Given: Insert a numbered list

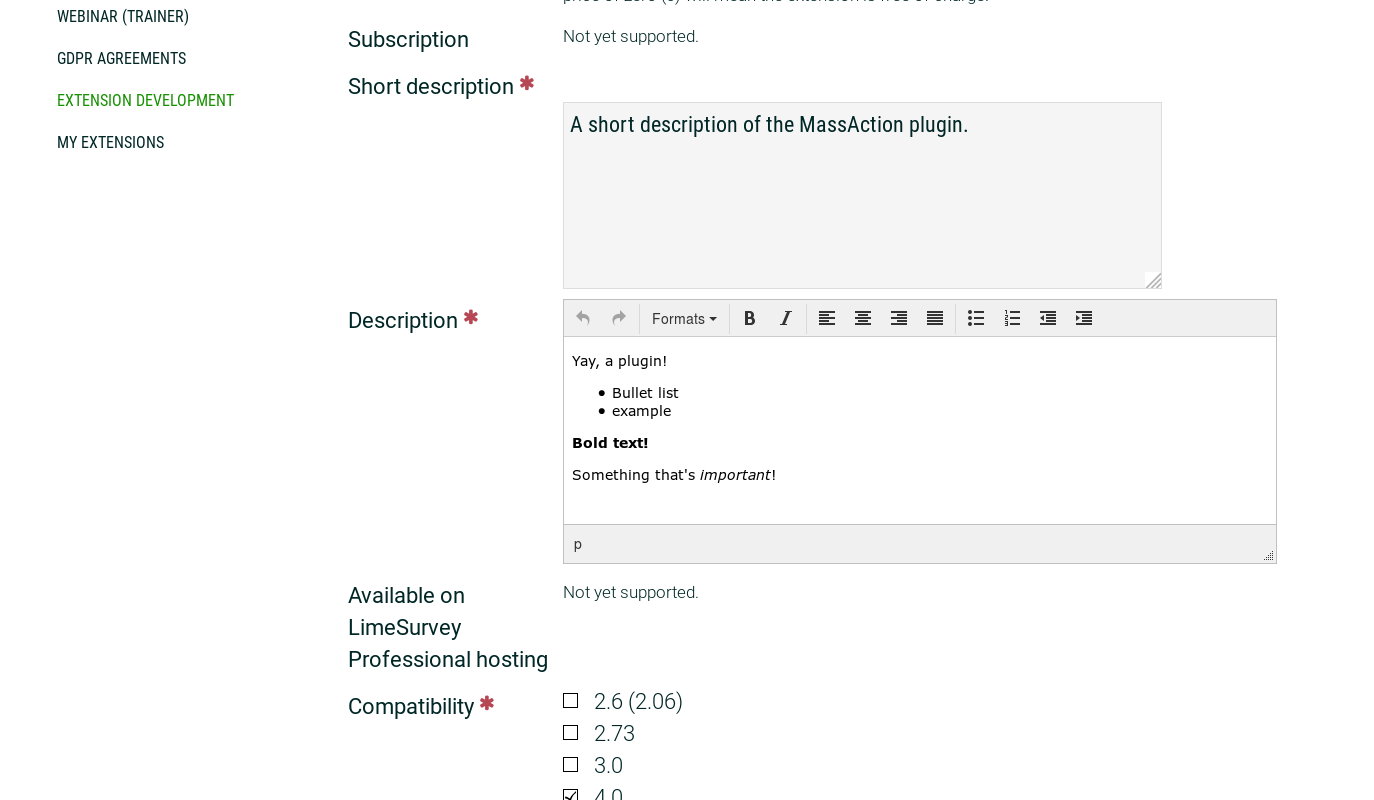Looking at the screenshot, I should [1012, 318].
